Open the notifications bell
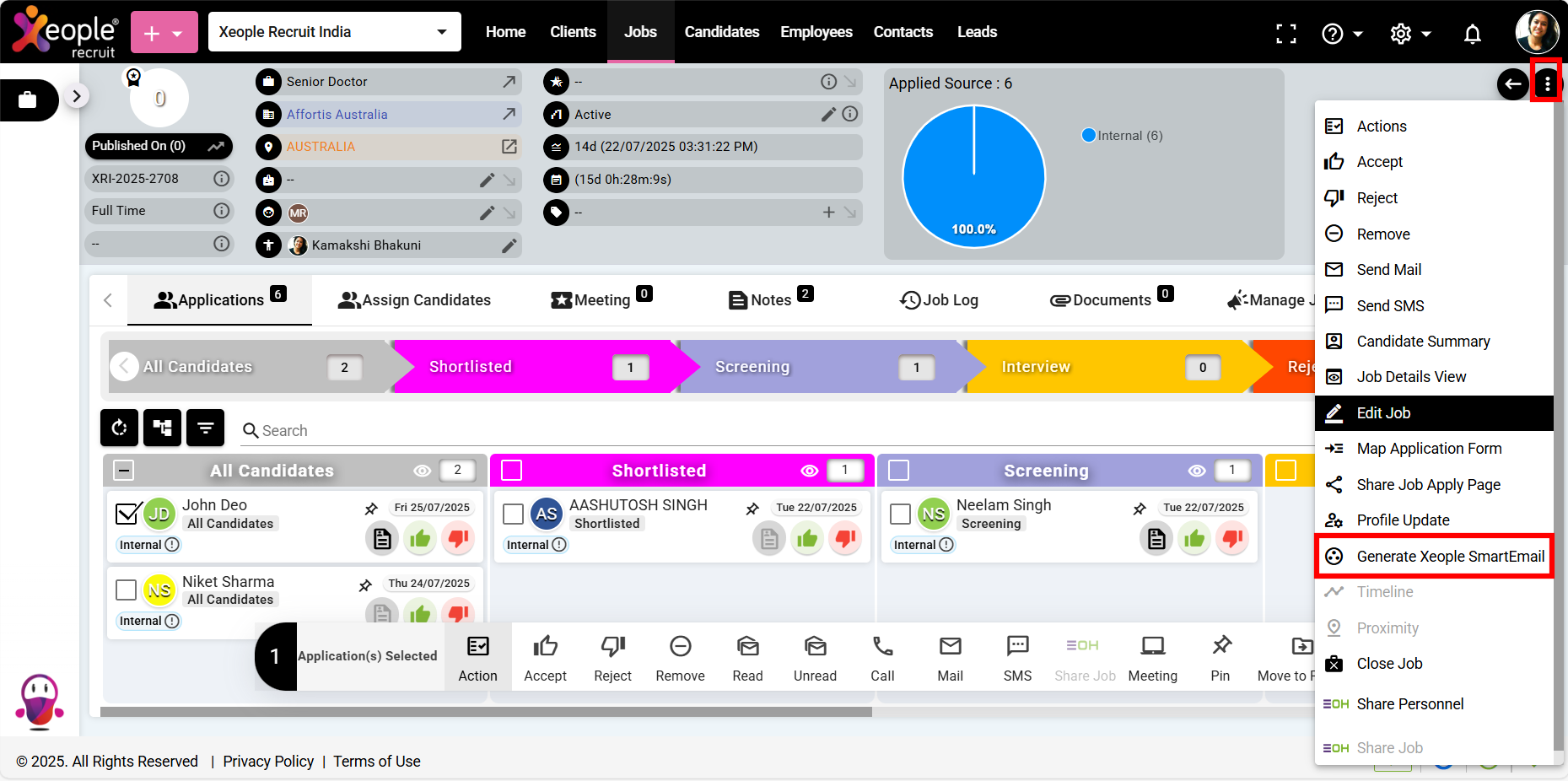Image resolution: width=1568 pixels, height=781 pixels. pyautogui.click(x=1472, y=34)
